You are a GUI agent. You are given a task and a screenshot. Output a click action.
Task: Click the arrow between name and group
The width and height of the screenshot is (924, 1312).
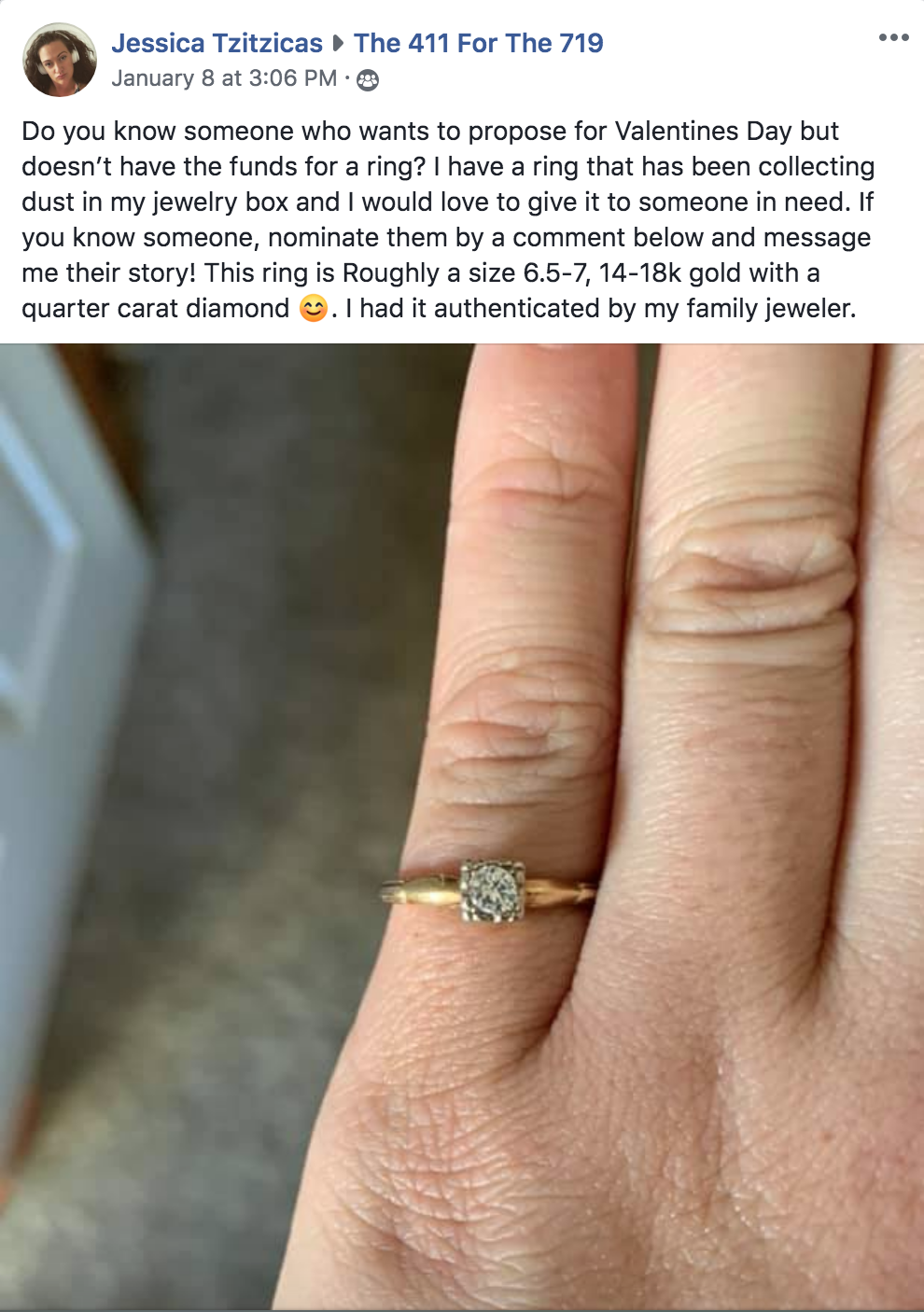(x=338, y=43)
